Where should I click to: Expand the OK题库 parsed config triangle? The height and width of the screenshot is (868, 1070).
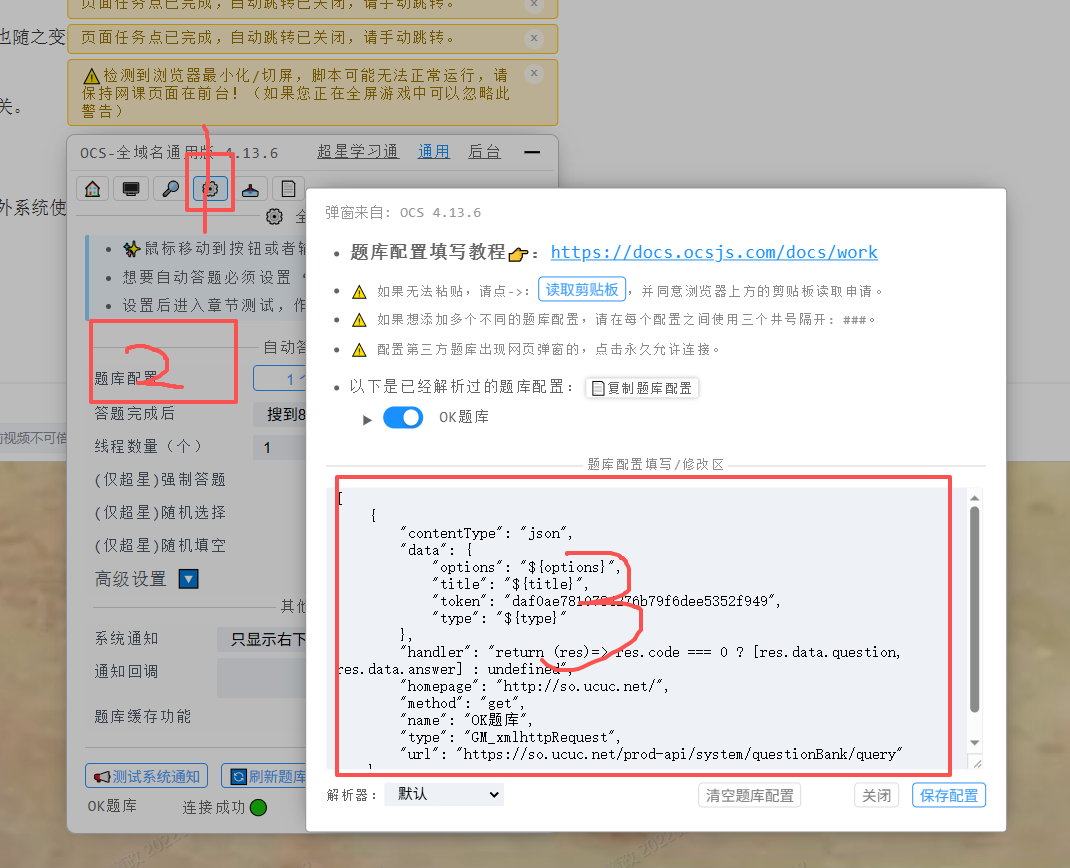coord(367,420)
